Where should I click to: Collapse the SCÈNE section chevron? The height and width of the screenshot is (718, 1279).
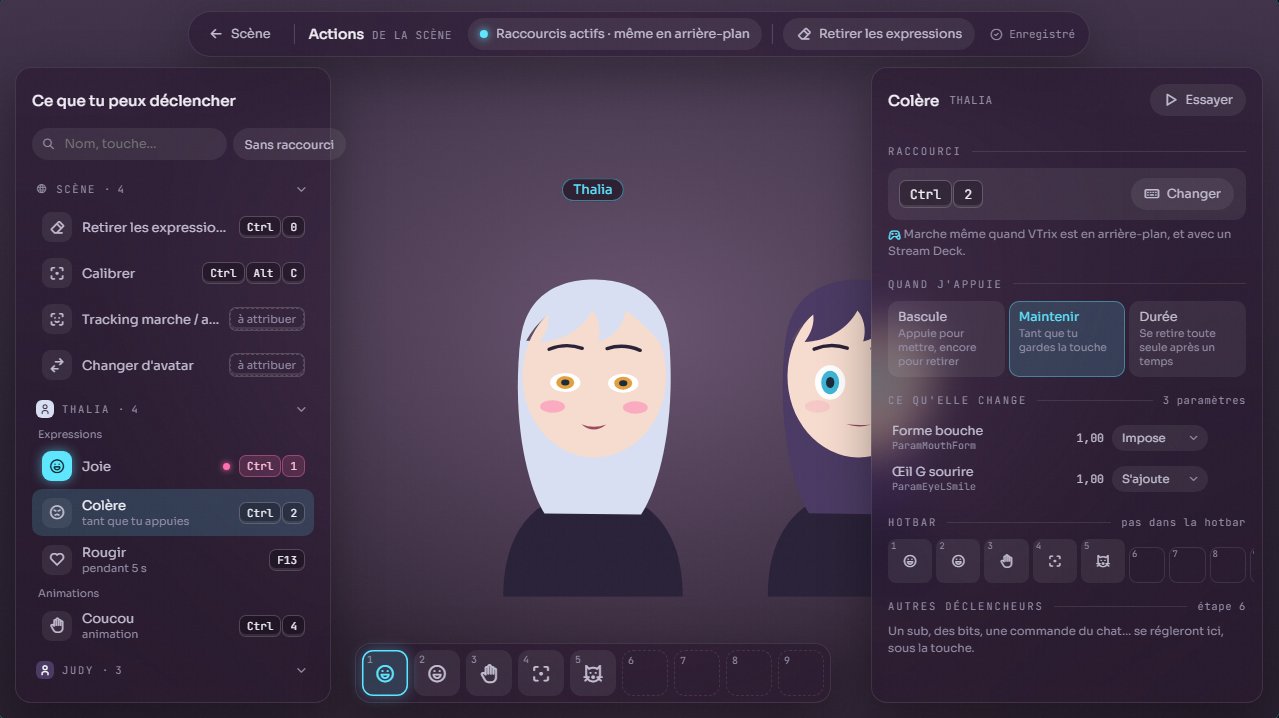point(301,189)
